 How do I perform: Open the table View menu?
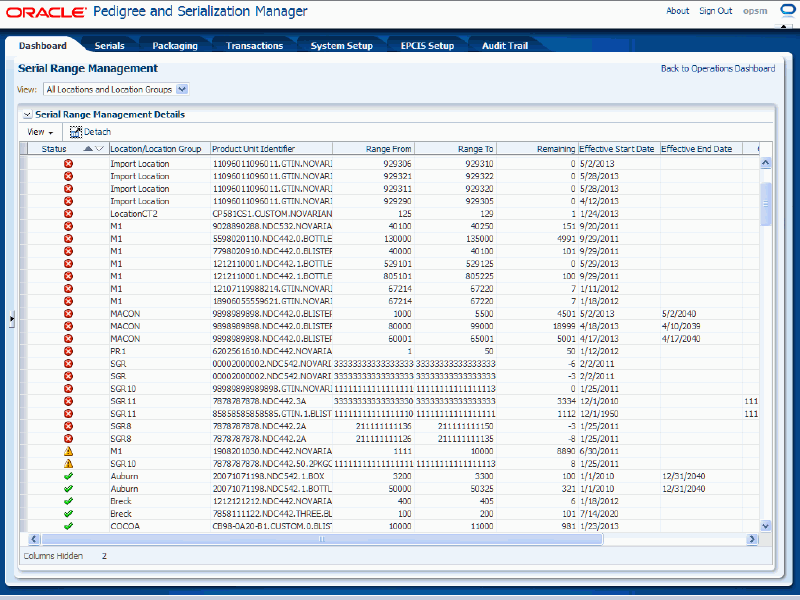40,132
